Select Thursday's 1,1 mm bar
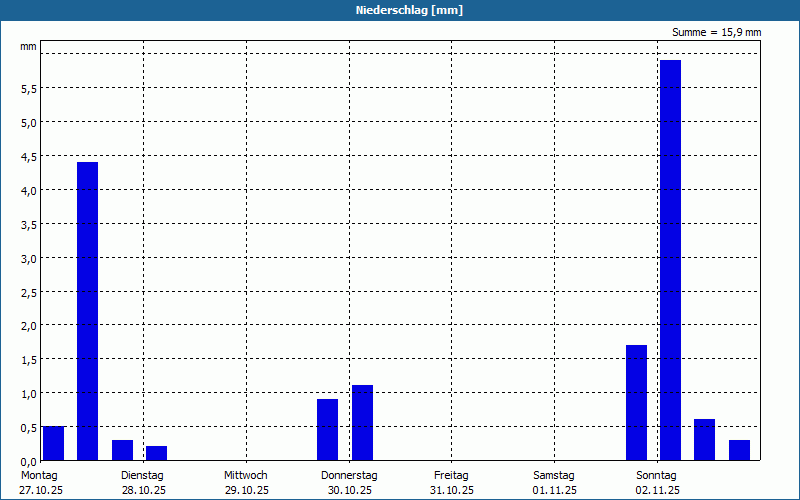Image resolution: width=800 pixels, height=500 pixels. pos(362,422)
